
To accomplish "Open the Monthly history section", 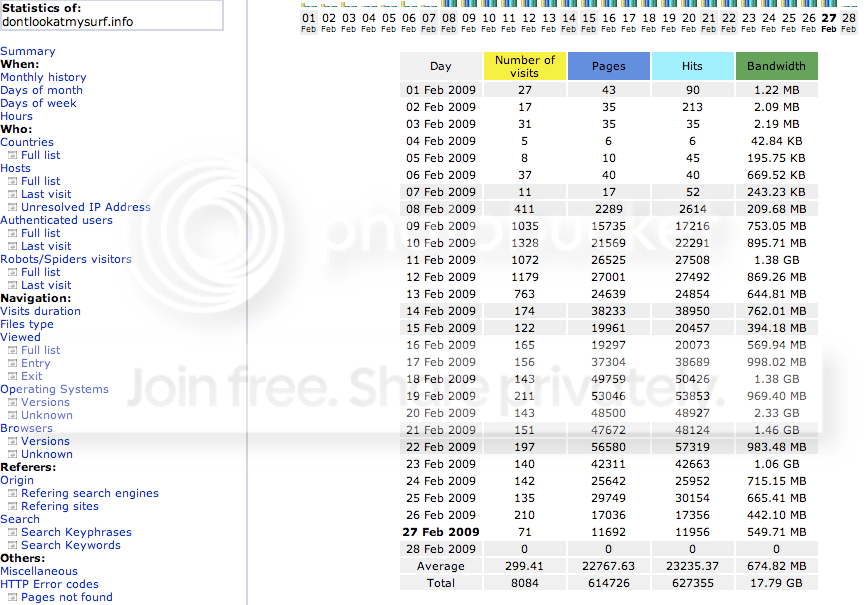I will pos(43,77).
